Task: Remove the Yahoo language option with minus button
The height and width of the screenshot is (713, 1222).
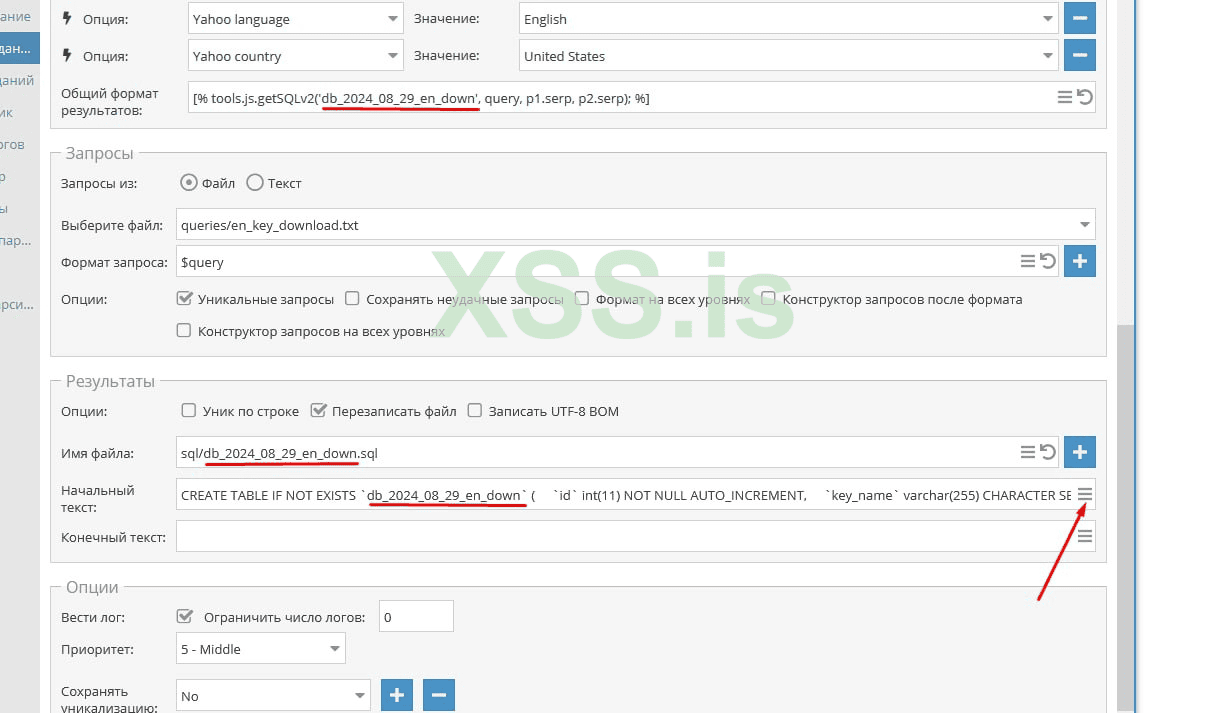Action: [x=1079, y=18]
